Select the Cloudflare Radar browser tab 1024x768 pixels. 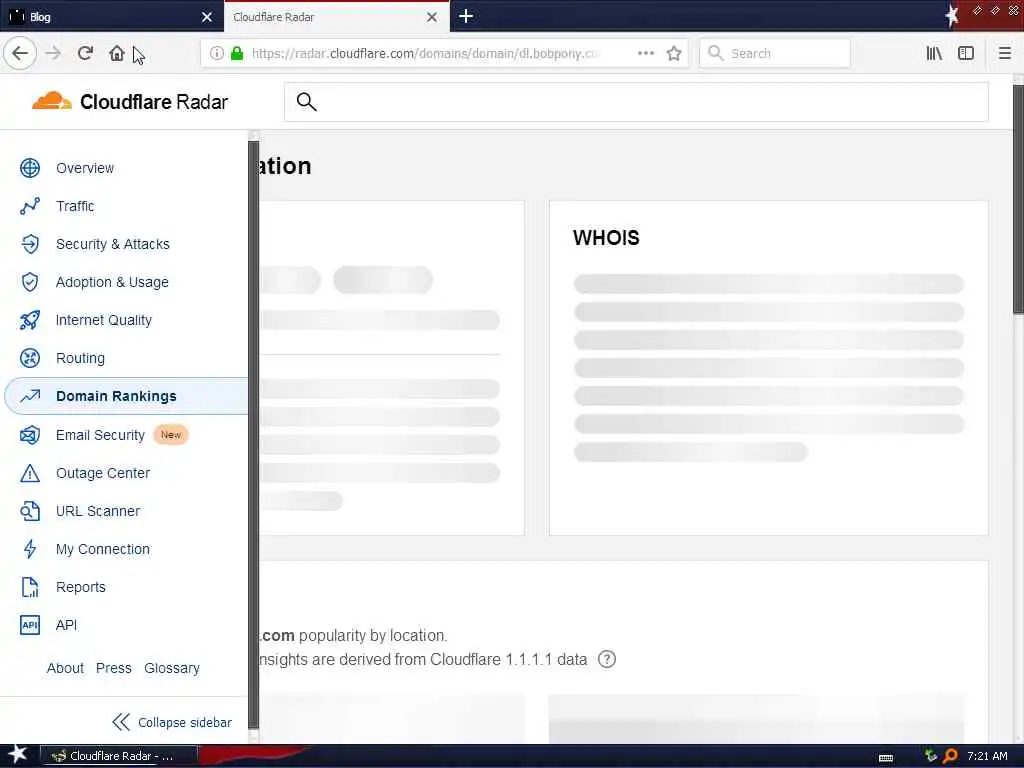(x=336, y=17)
